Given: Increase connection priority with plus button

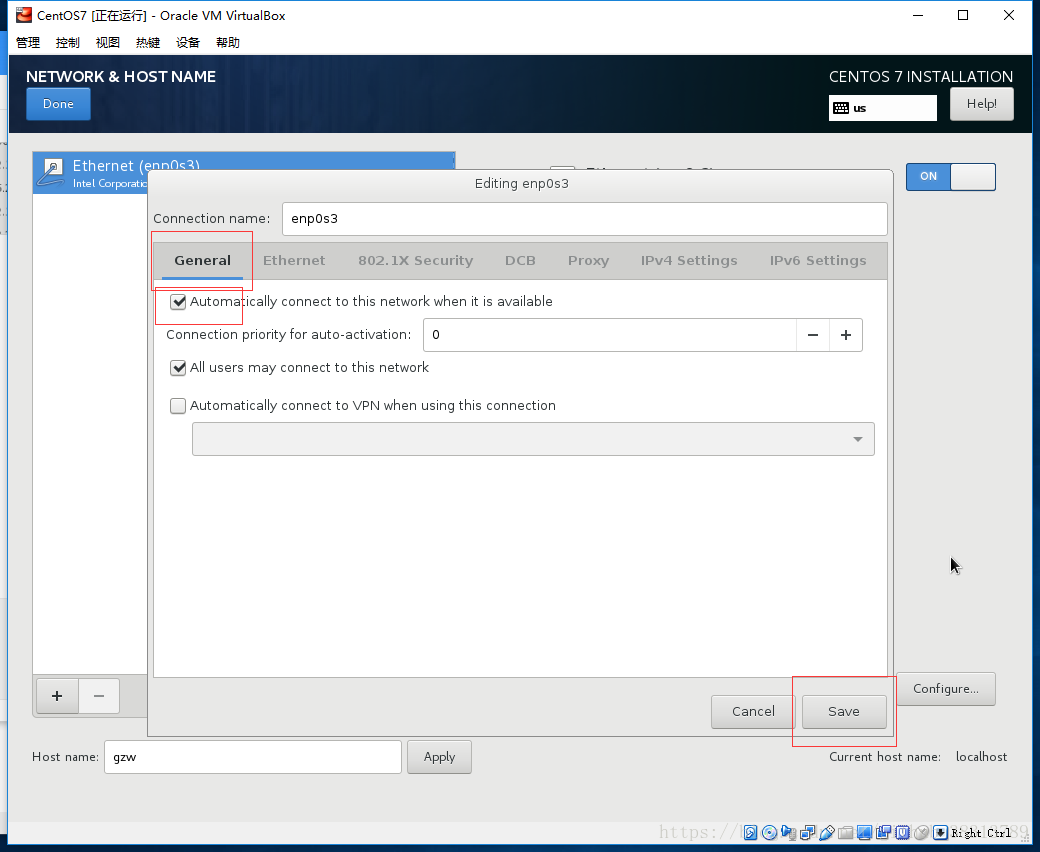Looking at the screenshot, I should (846, 335).
